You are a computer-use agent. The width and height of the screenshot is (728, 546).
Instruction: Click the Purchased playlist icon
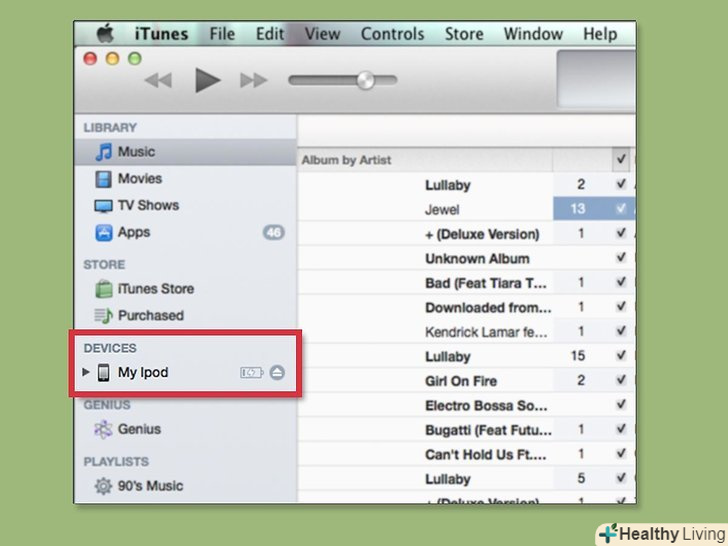104,316
